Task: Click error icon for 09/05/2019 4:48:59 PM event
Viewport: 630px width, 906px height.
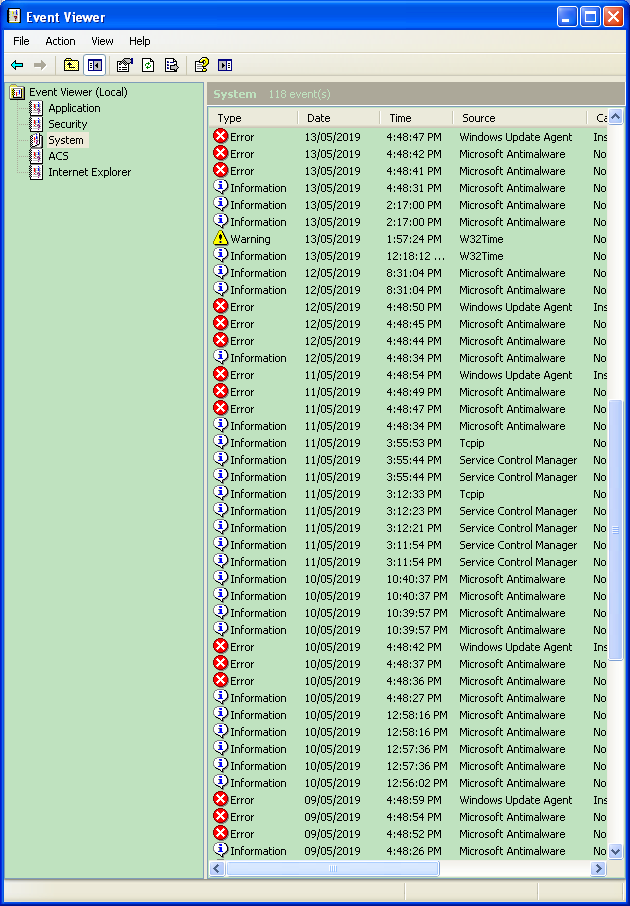Action: (220, 799)
